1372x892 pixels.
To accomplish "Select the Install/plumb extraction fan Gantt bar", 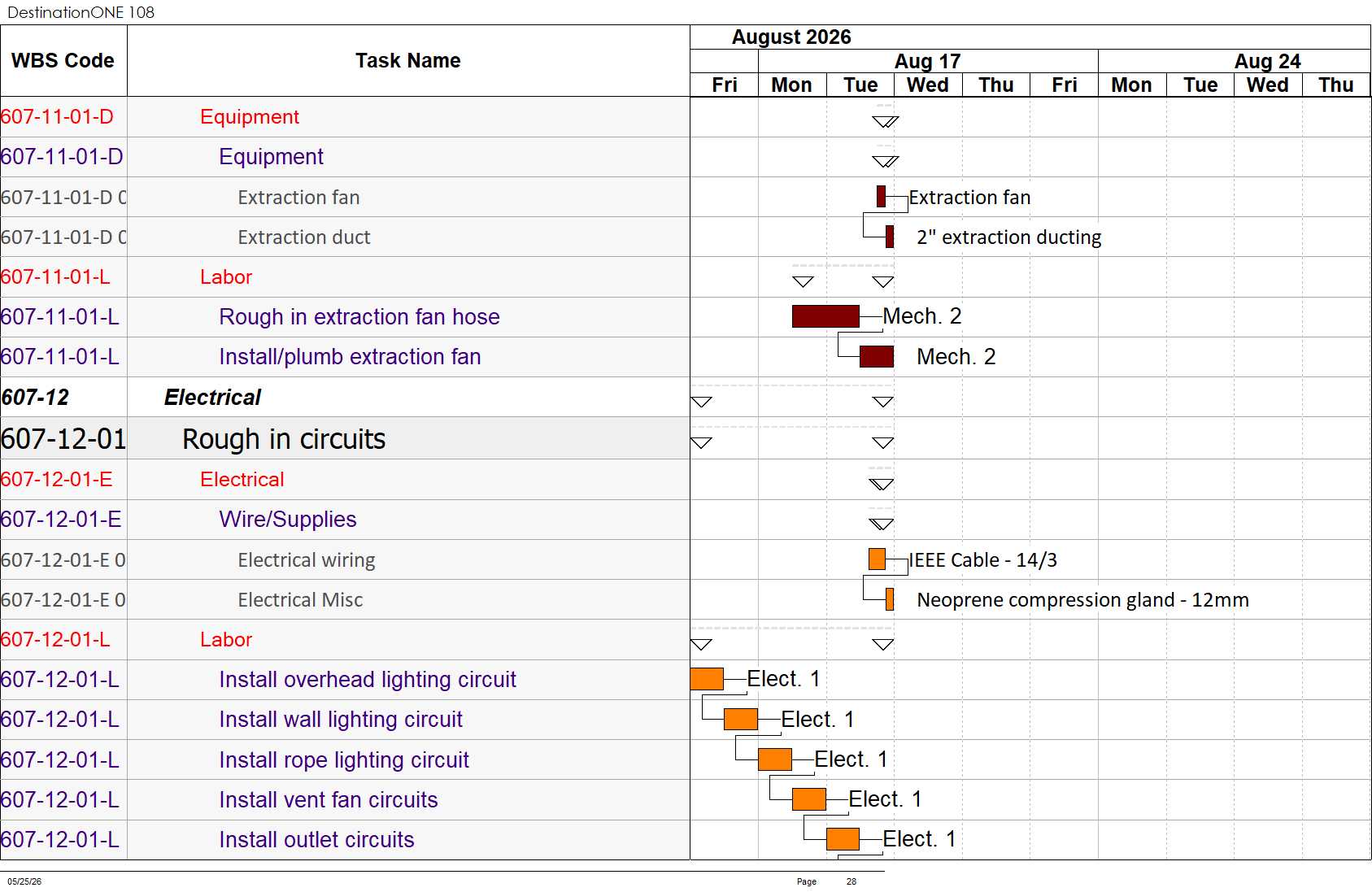I will [877, 356].
